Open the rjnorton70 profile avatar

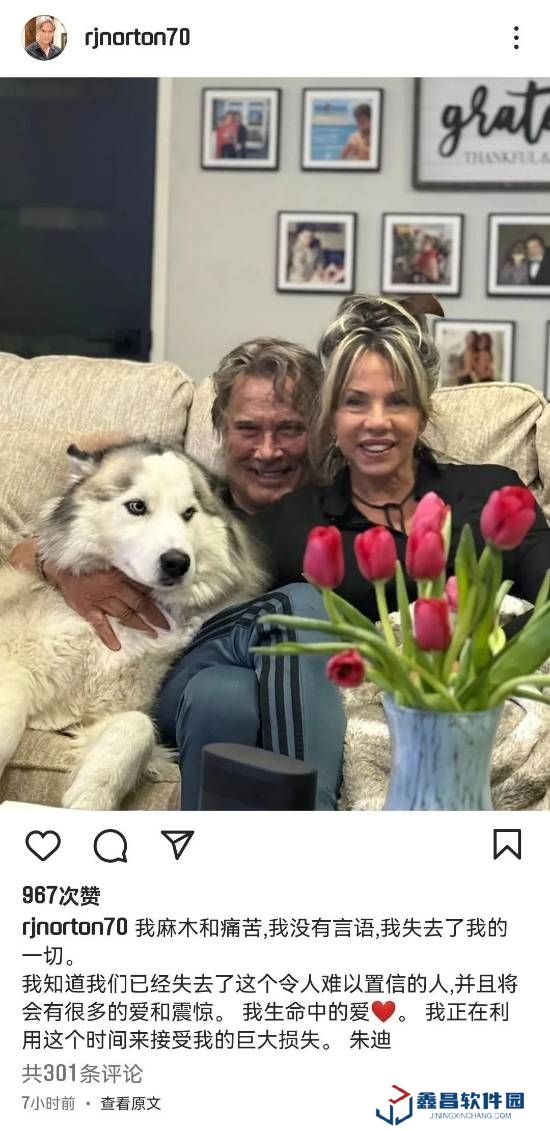pos(45,38)
